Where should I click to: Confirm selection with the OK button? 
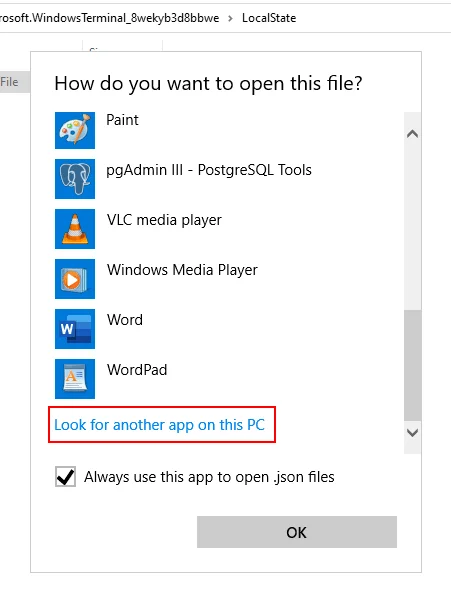coord(297,532)
